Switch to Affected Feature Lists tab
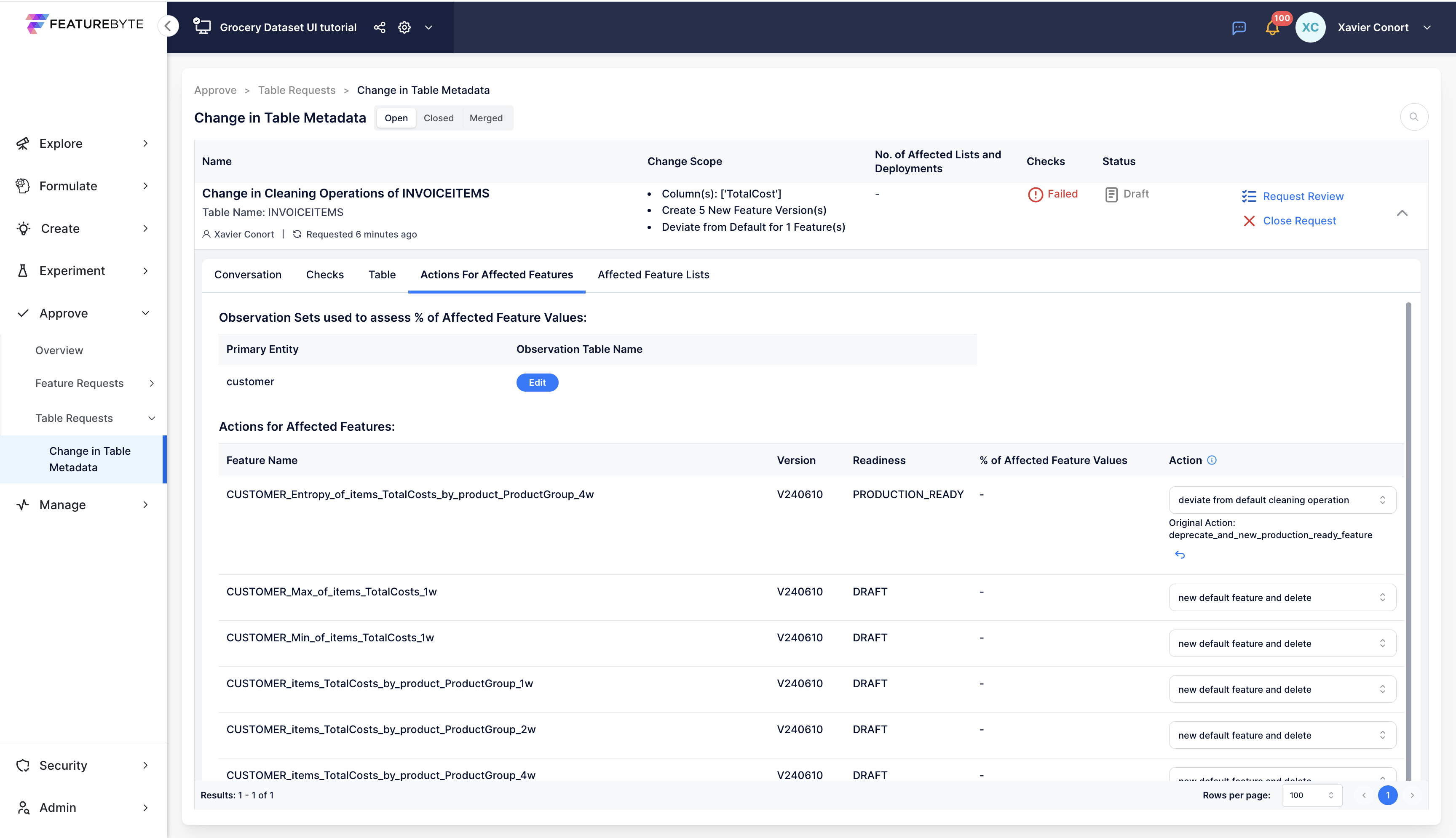This screenshot has width=1456, height=838. 653,275
